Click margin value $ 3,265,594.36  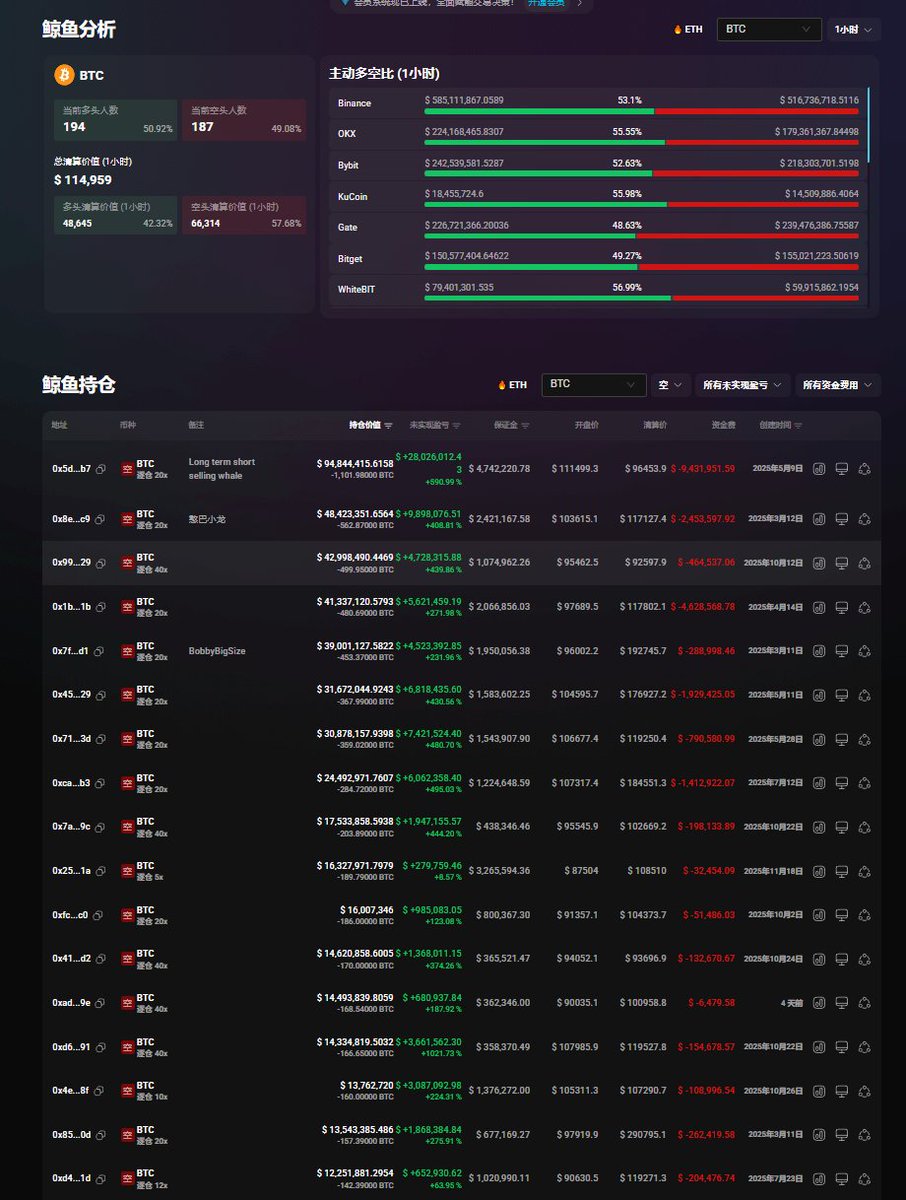[x=499, y=871]
